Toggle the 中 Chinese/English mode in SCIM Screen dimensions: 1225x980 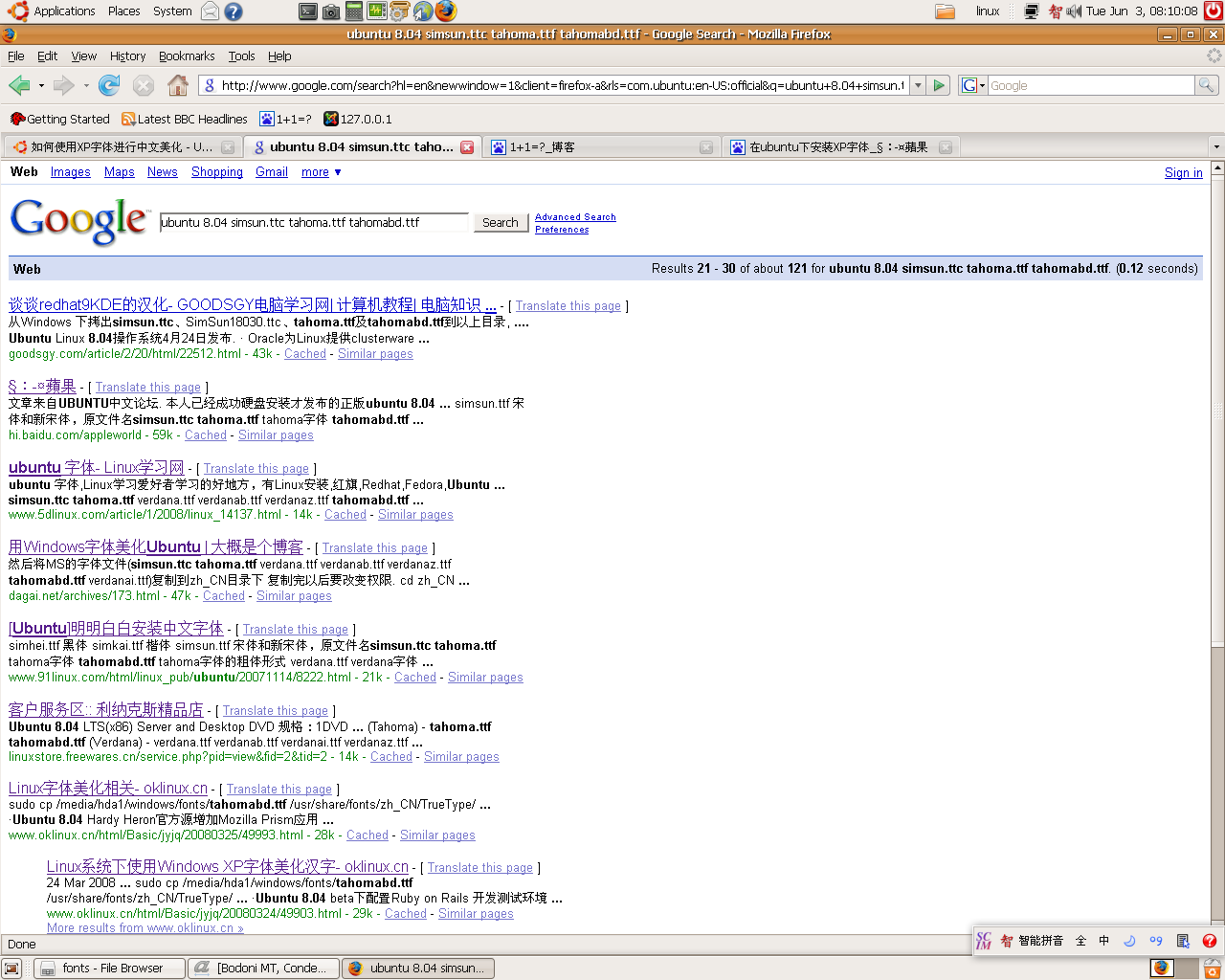pos(1103,941)
